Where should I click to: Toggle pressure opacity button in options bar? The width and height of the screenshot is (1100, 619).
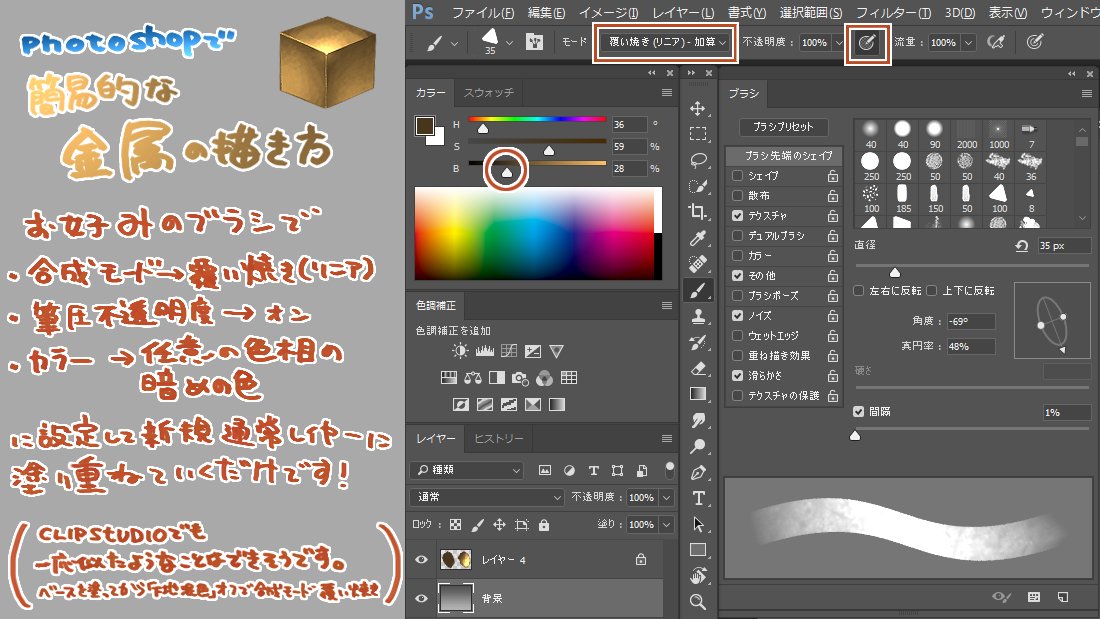pos(867,43)
